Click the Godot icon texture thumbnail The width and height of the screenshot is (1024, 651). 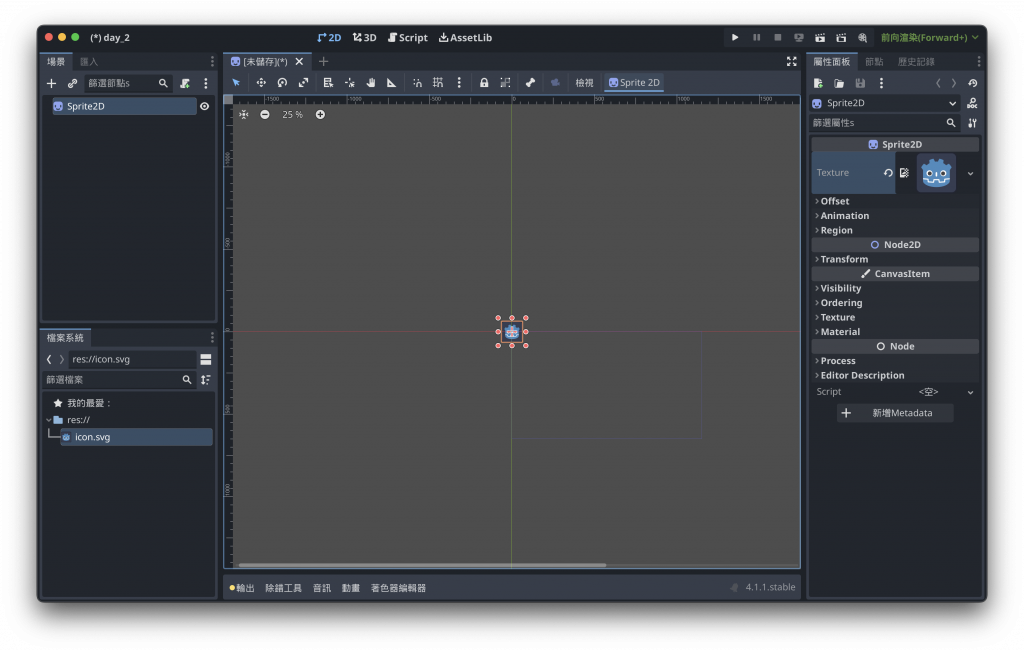point(936,173)
